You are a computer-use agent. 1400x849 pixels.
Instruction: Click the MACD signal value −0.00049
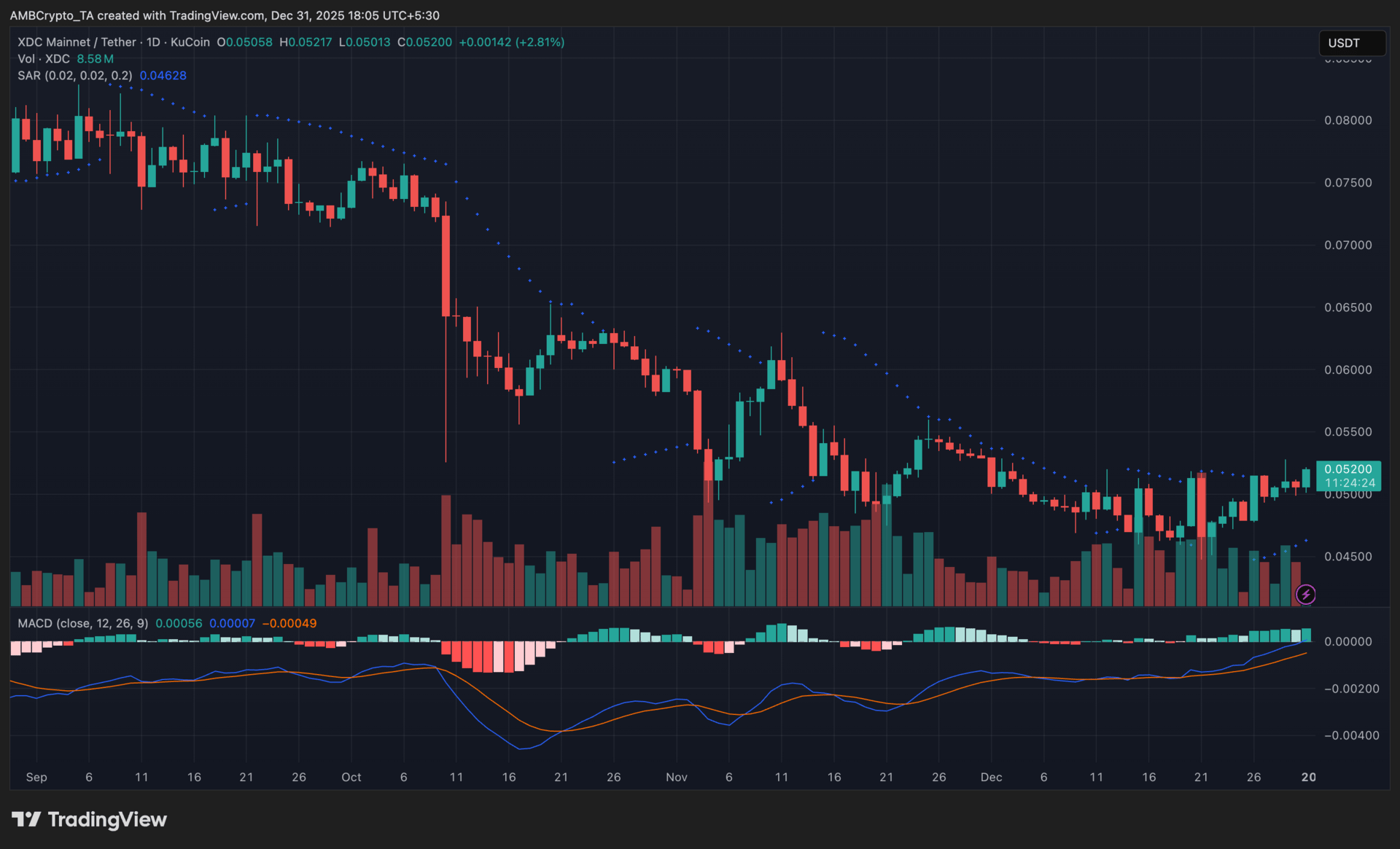point(289,623)
